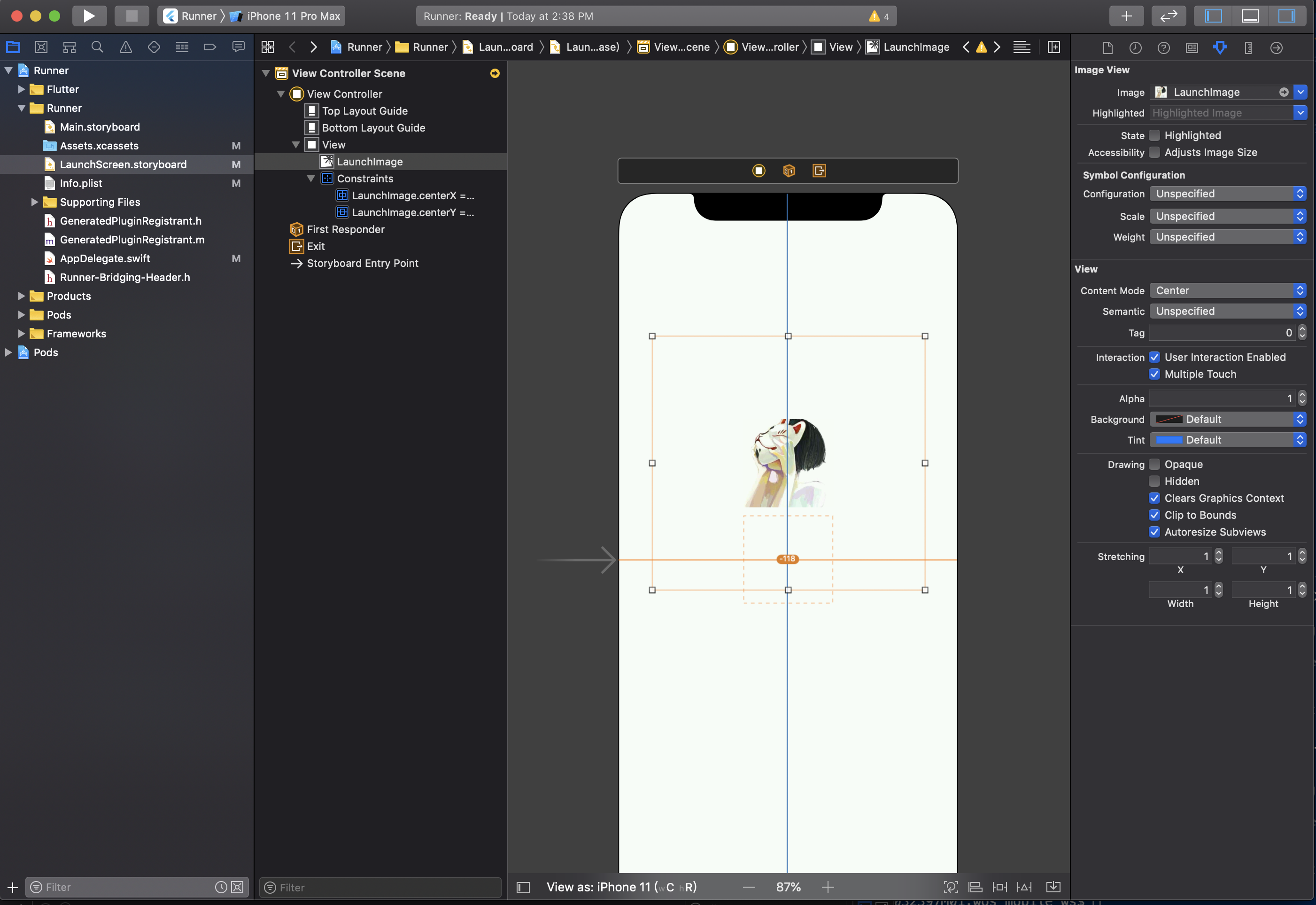Expand the Supporting Files folder

35,202
